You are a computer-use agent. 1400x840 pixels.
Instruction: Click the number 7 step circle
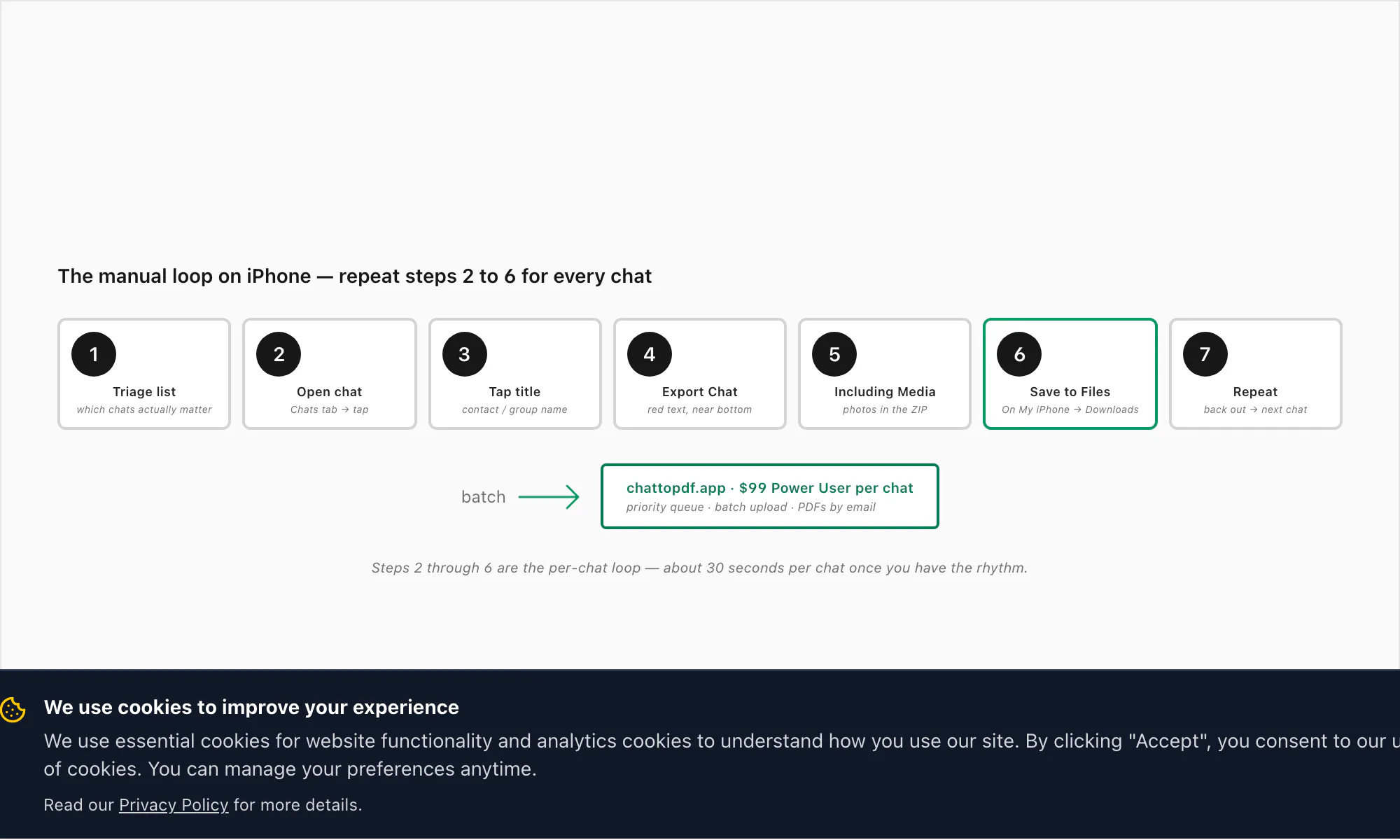[x=1205, y=354]
